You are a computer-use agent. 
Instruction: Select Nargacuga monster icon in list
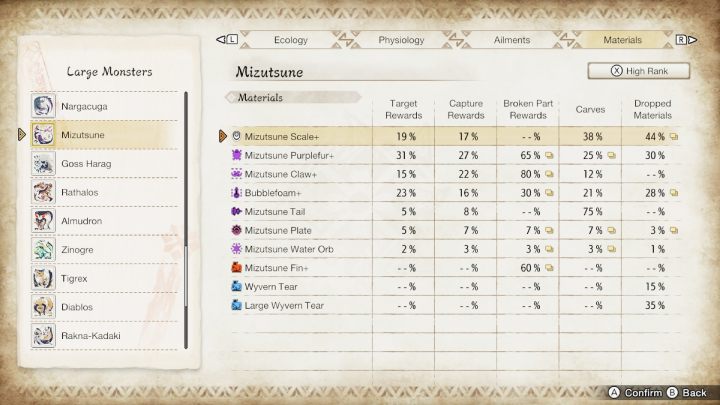point(43,106)
